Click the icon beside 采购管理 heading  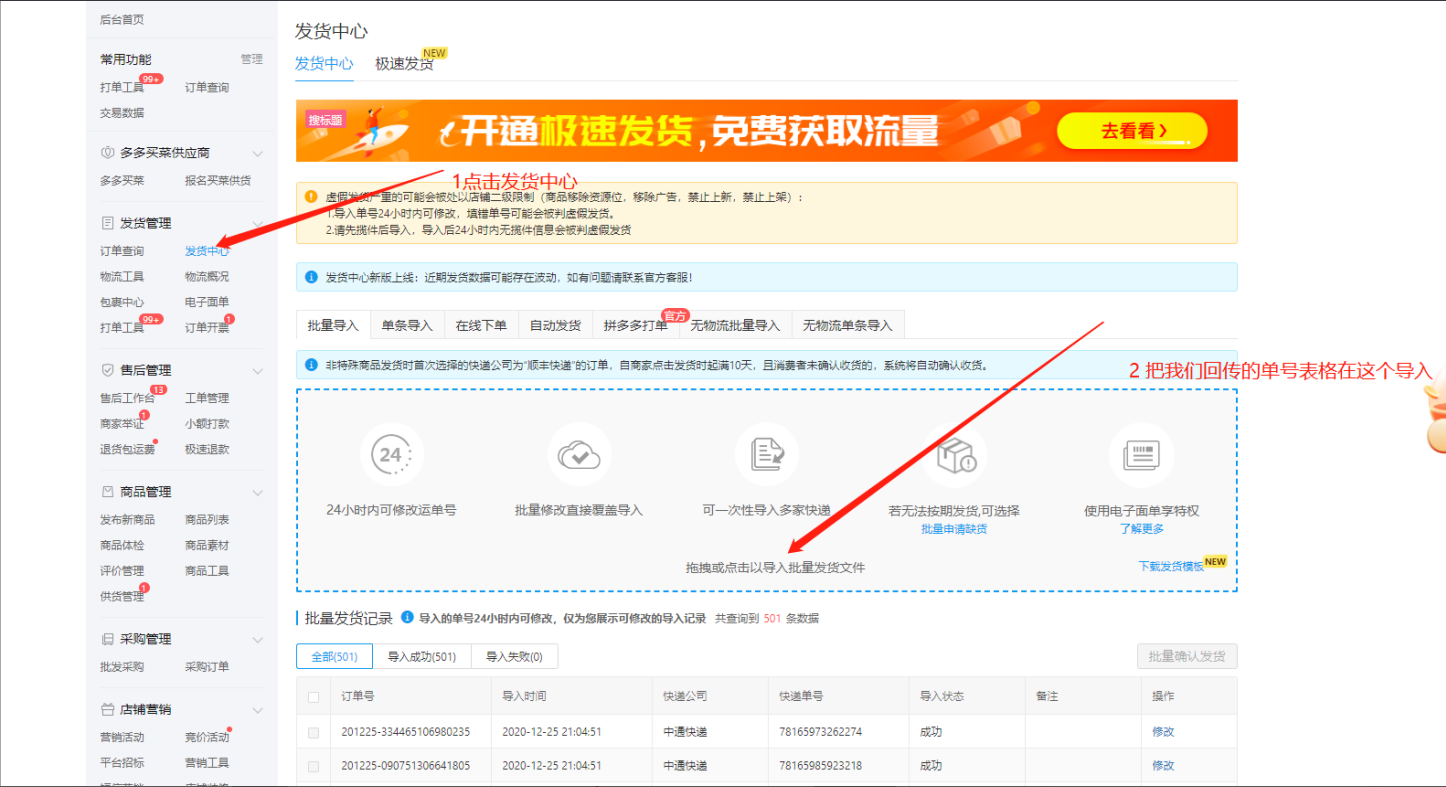click(x=108, y=639)
